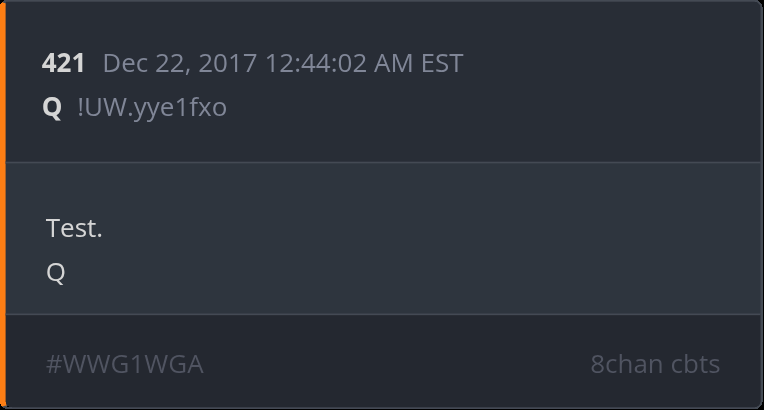Viewport: 764px width, 410px height.
Task: Open the cbts board link
Action: 695,364
